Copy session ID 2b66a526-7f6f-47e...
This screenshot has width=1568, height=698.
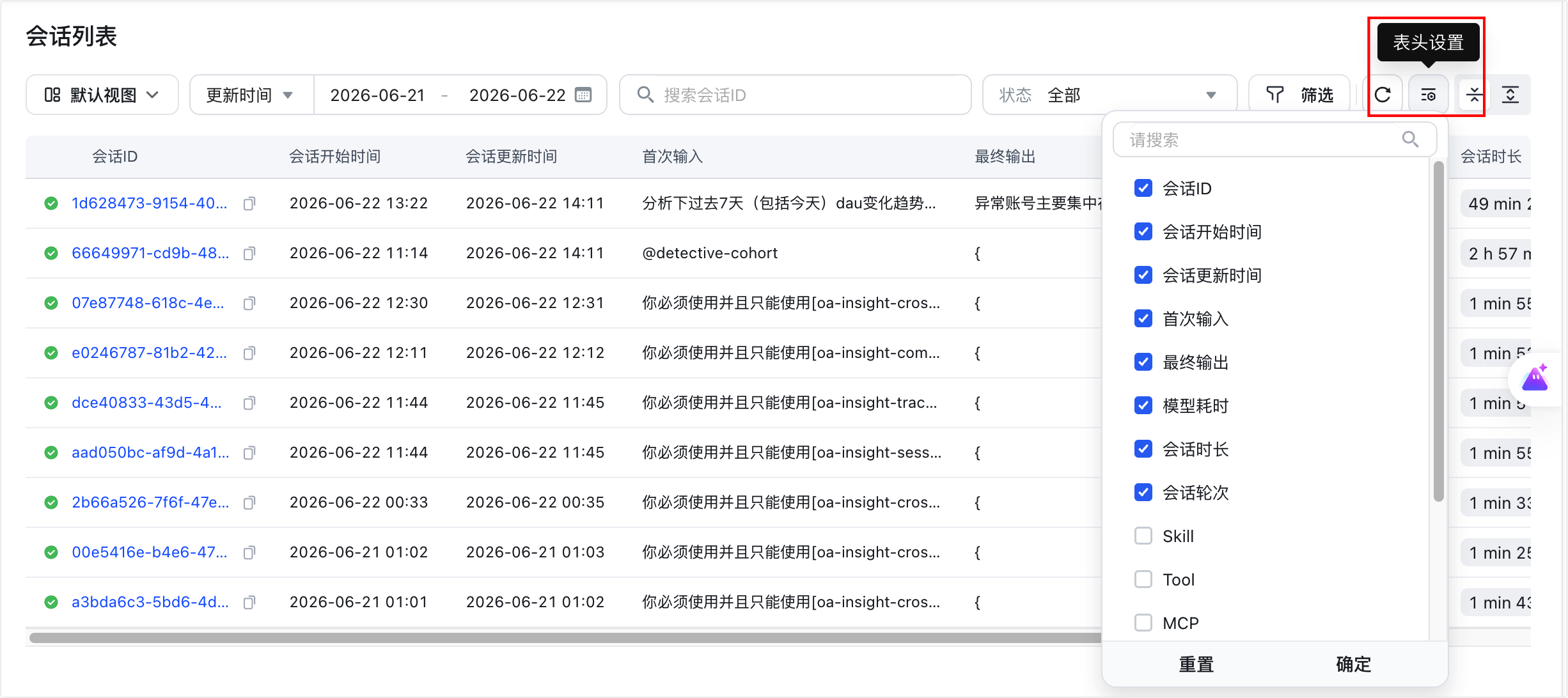click(x=249, y=502)
